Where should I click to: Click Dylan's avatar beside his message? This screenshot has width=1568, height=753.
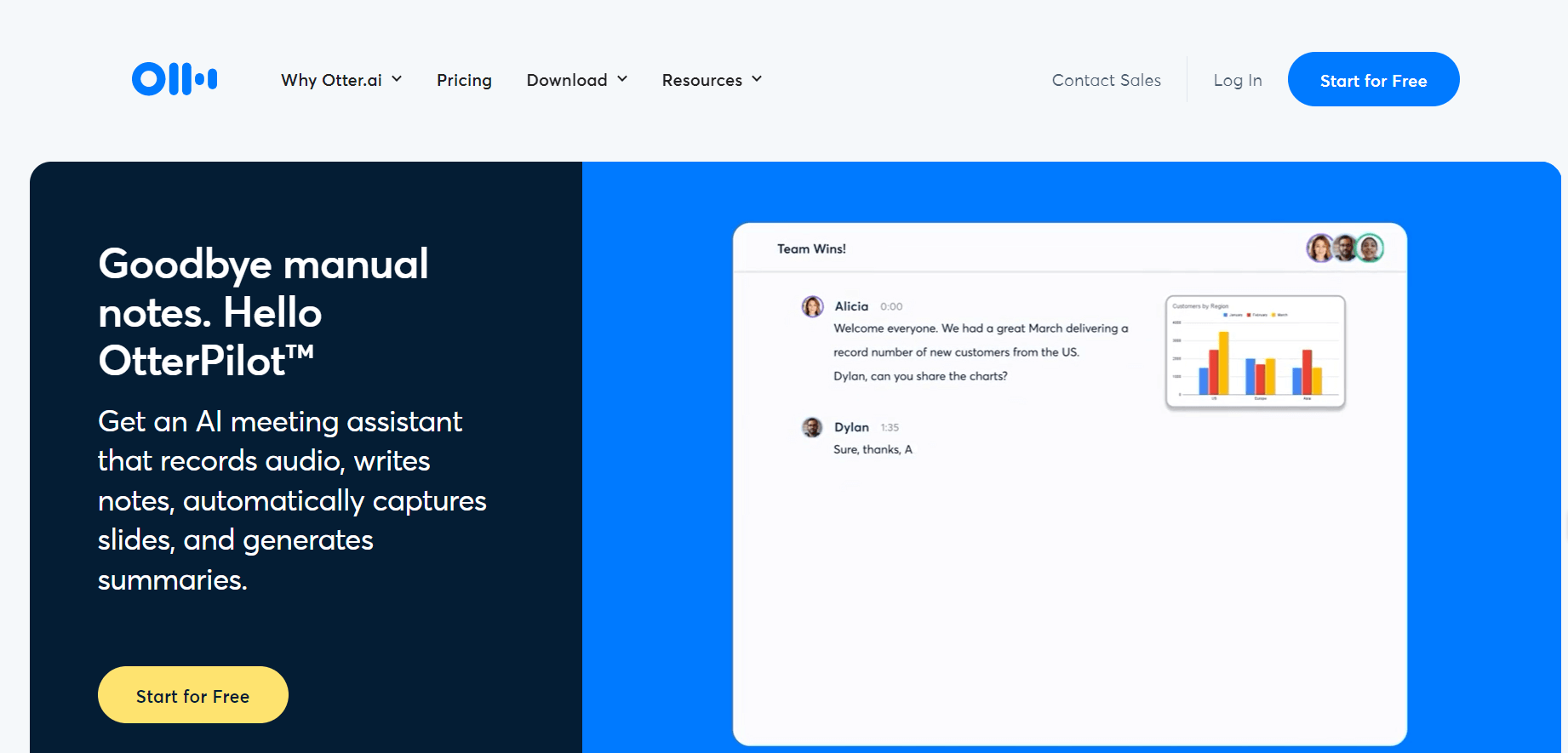click(x=812, y=427)
